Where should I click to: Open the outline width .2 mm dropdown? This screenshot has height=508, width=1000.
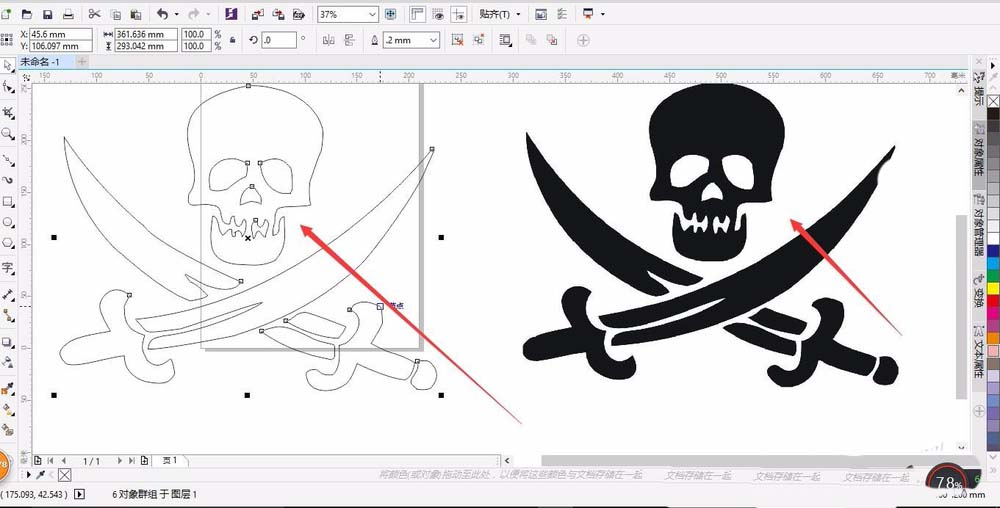click(x=433, y=40)
